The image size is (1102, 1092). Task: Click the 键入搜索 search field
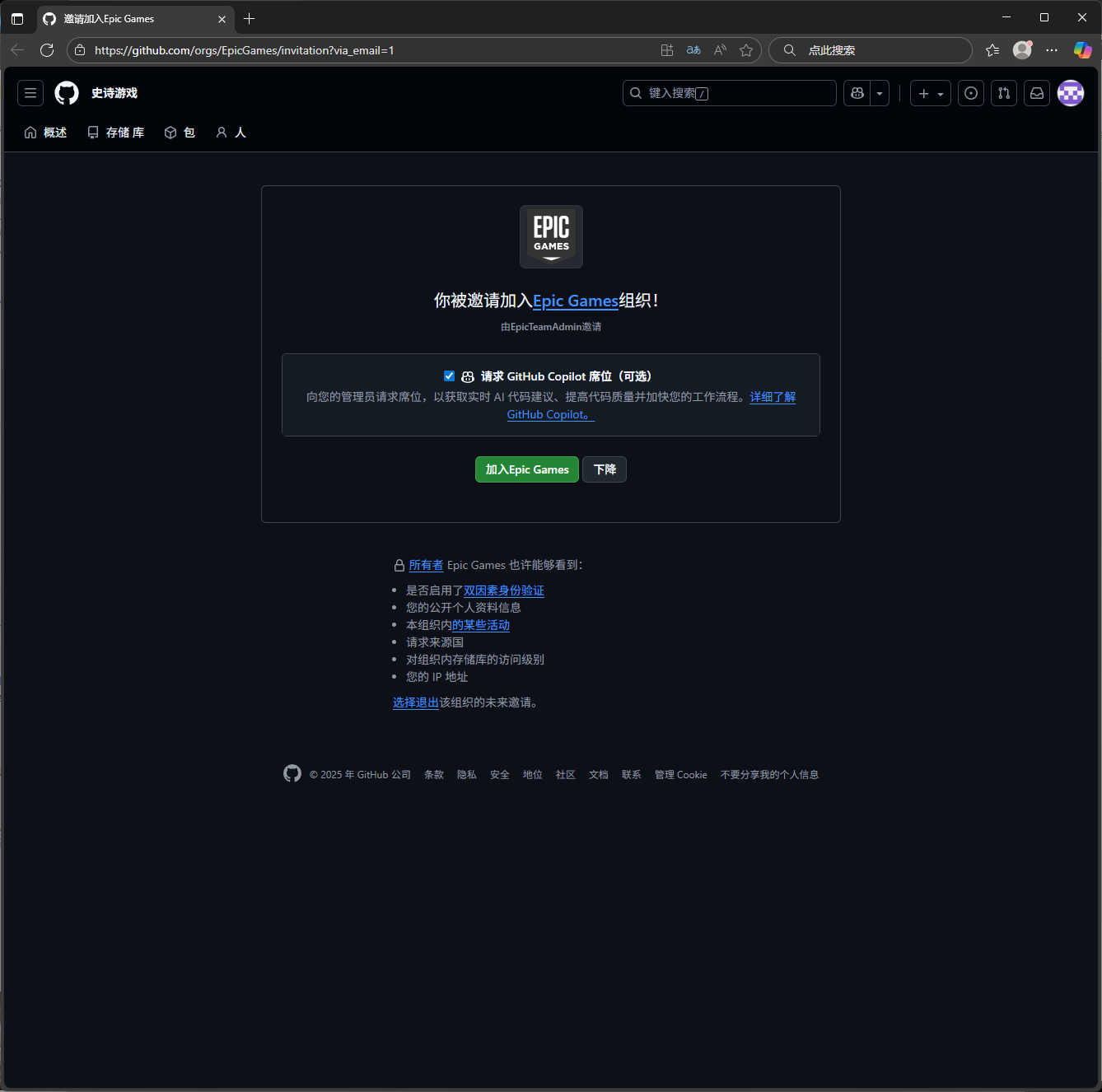tap(728, 93)
